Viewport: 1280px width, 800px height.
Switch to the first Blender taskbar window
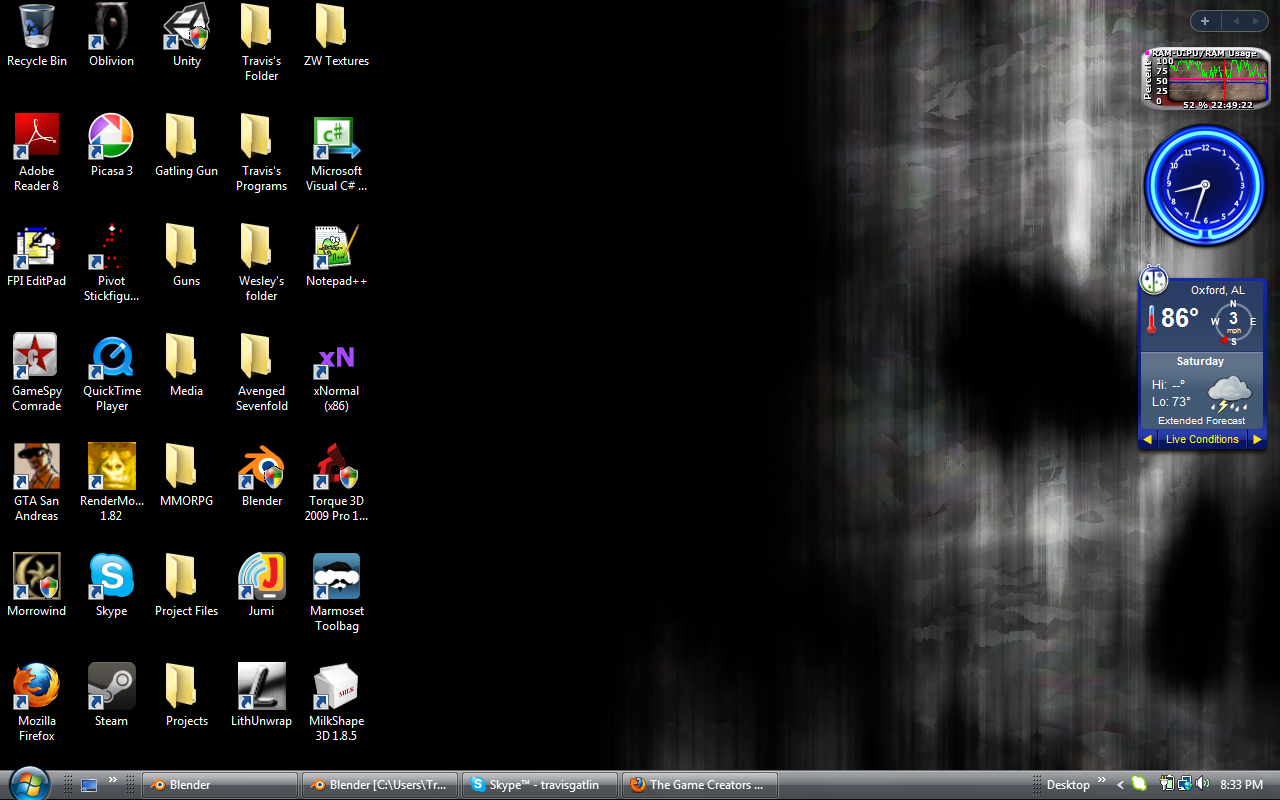220,785
